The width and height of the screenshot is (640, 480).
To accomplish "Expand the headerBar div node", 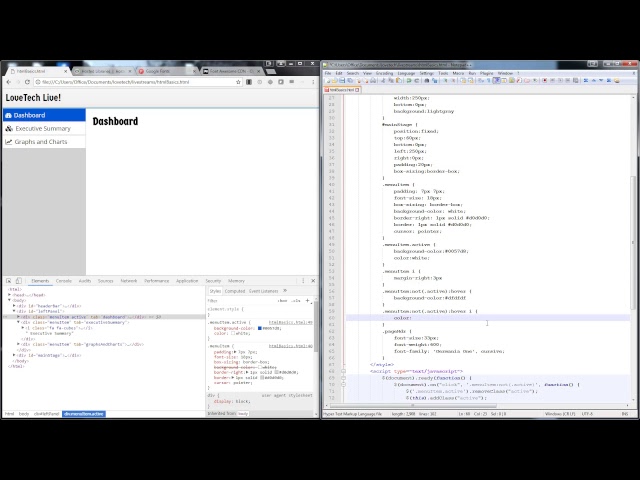I will (x=14, y=306).
